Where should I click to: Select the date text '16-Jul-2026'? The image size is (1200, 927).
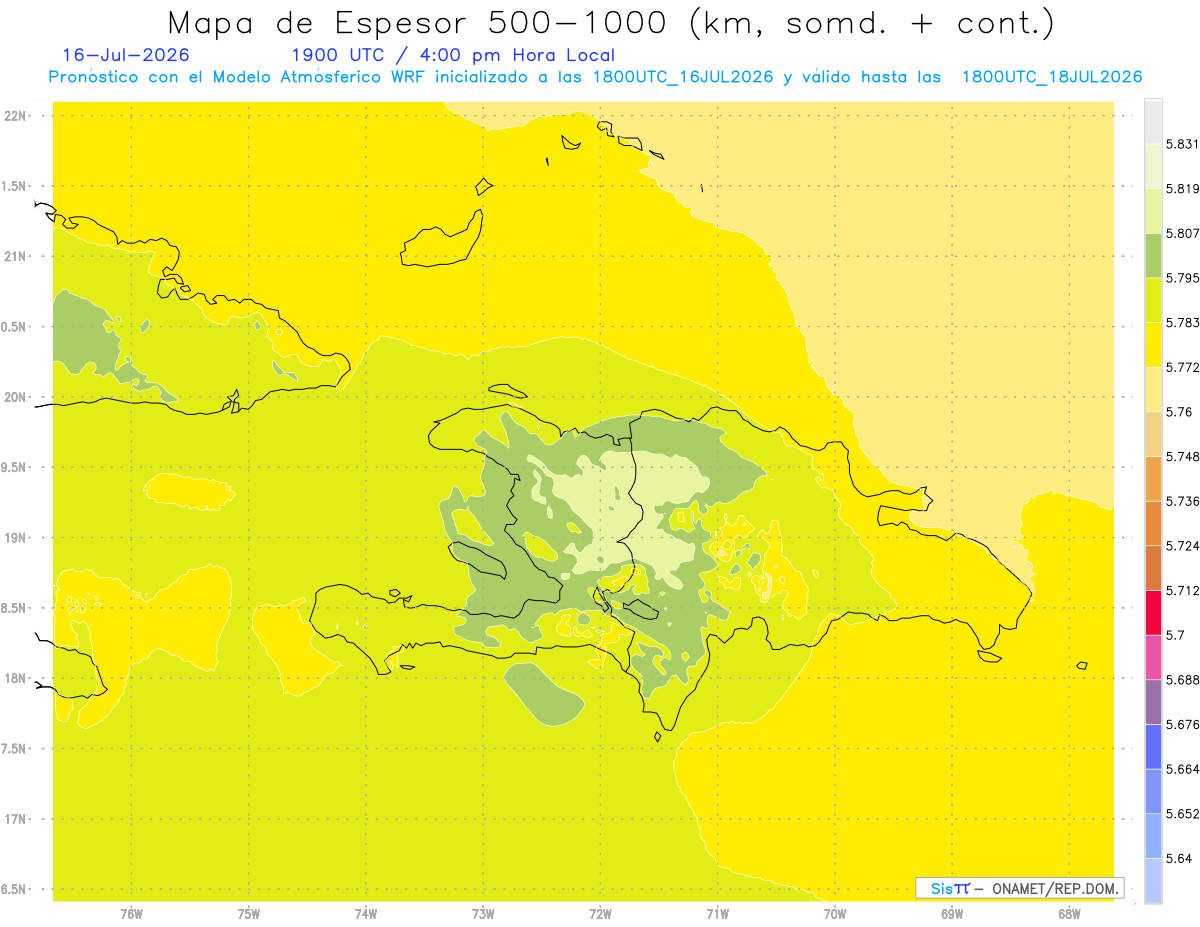click(125, 55)
